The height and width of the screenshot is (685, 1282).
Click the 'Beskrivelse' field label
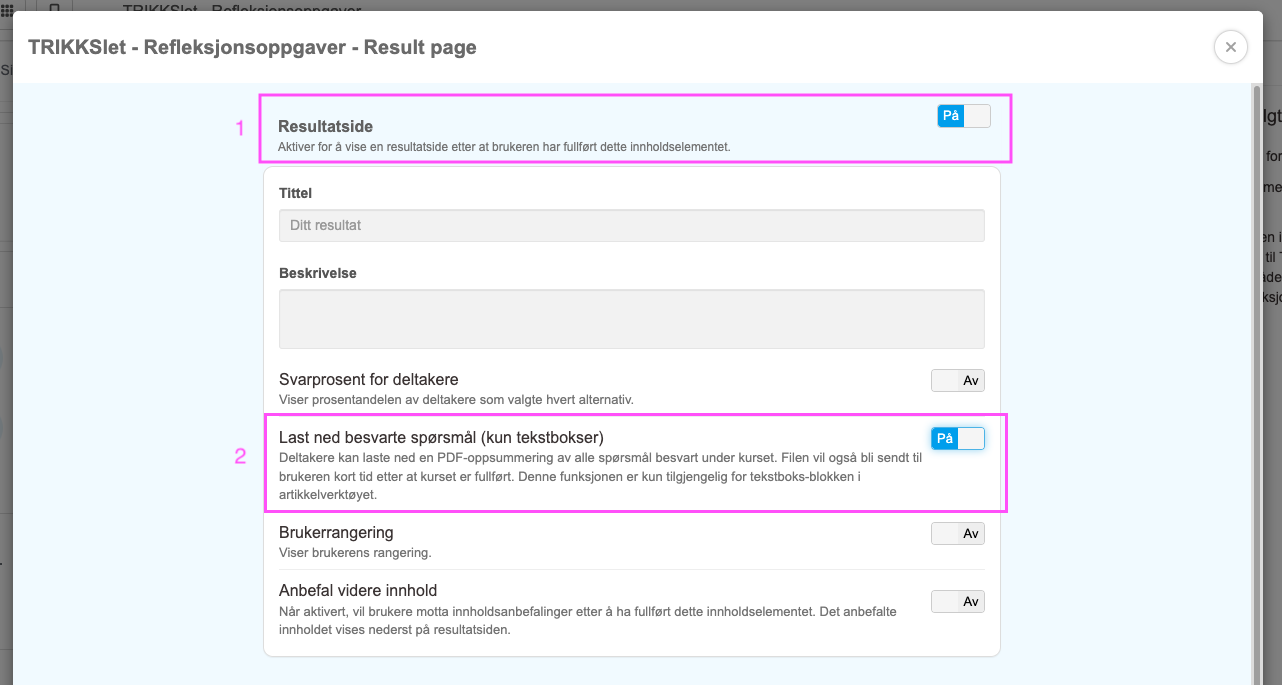[x=318, y=272]
